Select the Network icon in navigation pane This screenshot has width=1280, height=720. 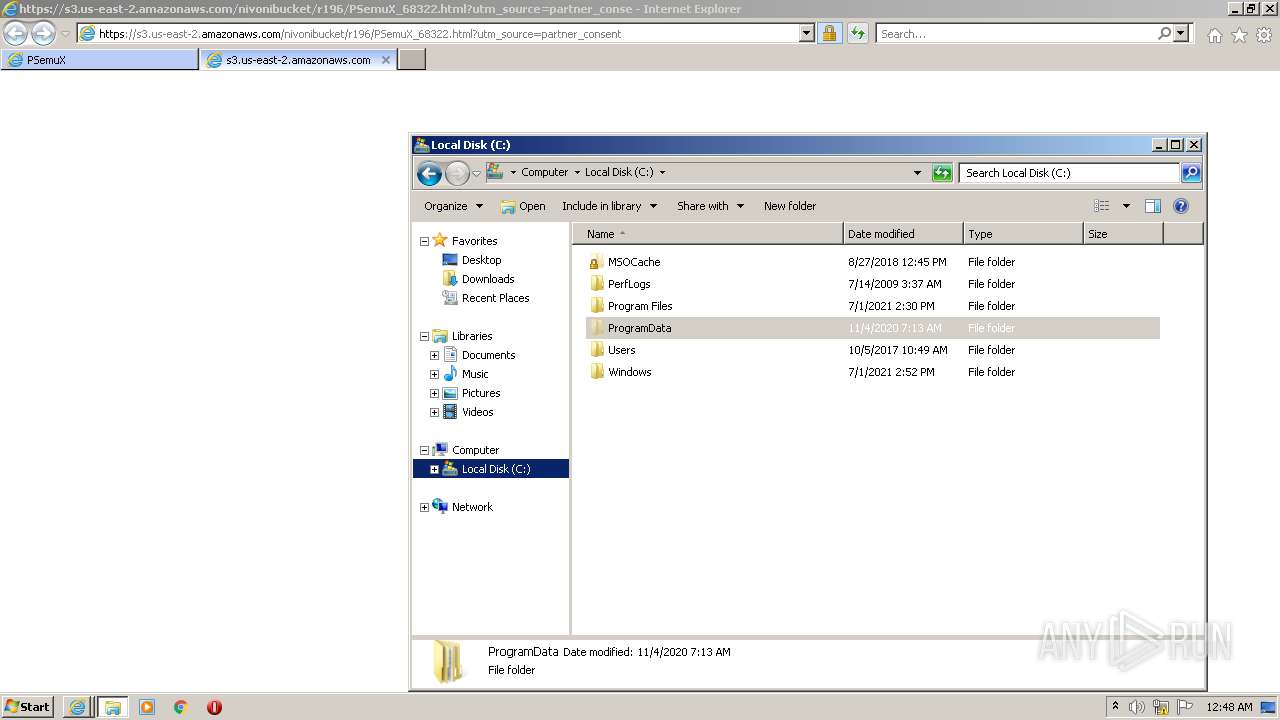[440, 507]
